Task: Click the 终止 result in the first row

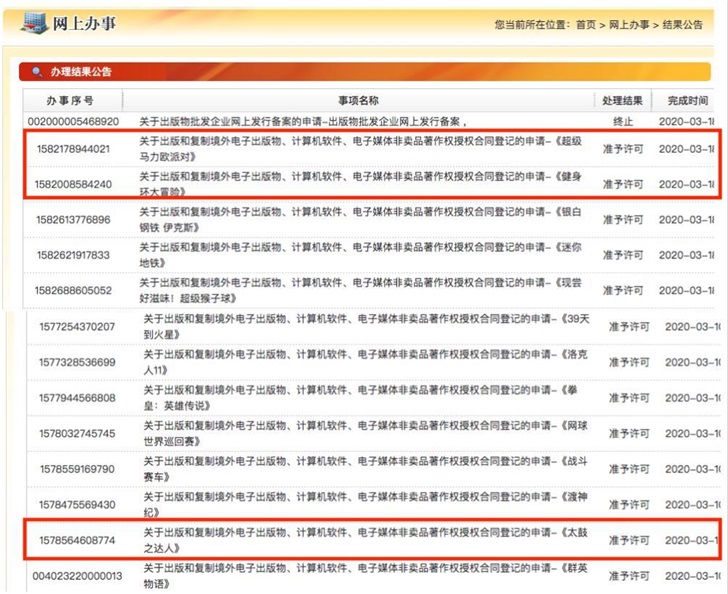Action: click(623, 122)
